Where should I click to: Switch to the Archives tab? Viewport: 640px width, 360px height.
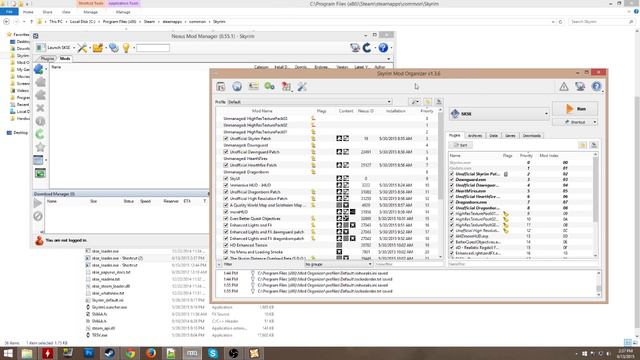click(475, 136)
